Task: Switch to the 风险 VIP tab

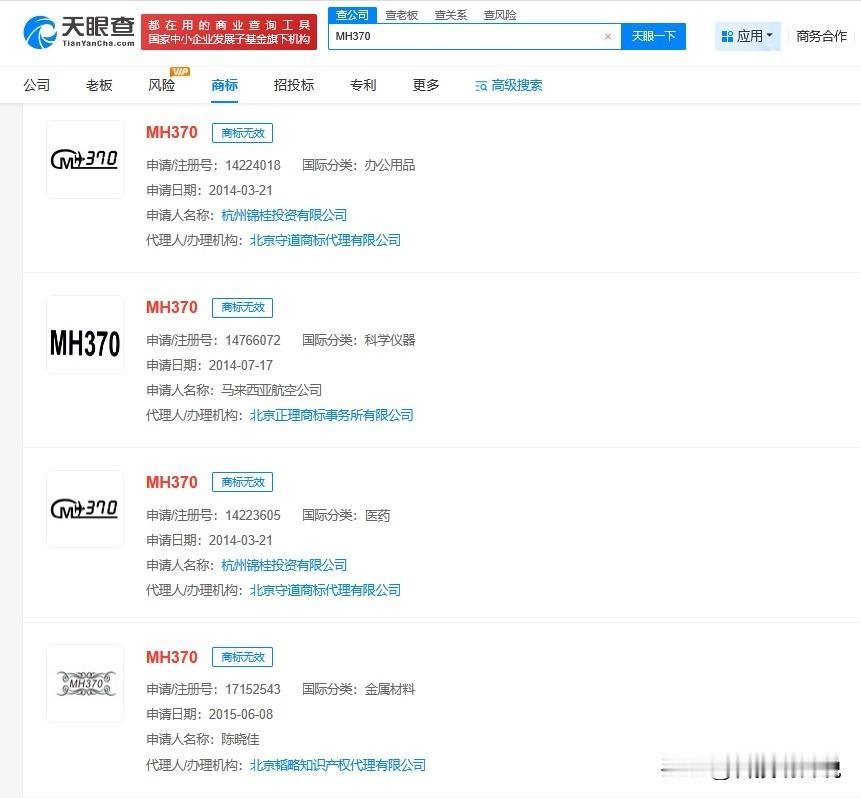Action: click(x=162, y=85)
